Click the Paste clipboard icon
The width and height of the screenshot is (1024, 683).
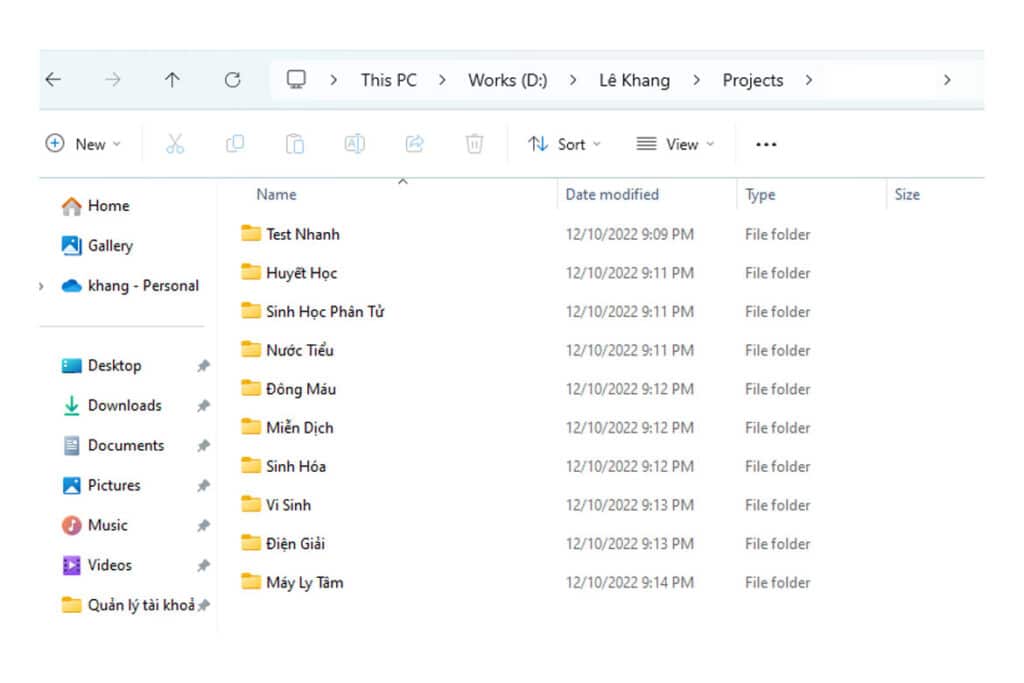tap(295, 144)
